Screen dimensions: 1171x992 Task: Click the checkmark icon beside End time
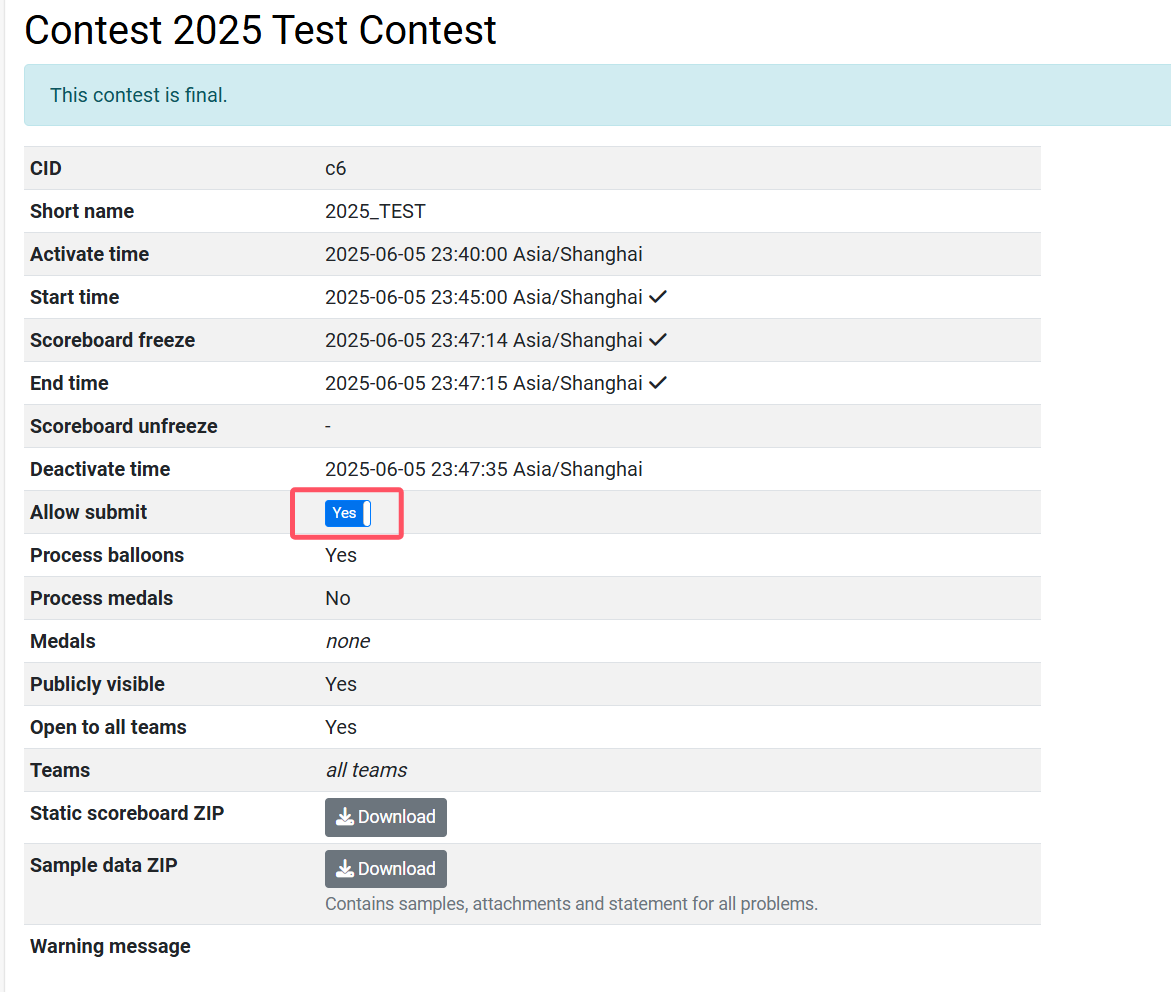point(657,382)
